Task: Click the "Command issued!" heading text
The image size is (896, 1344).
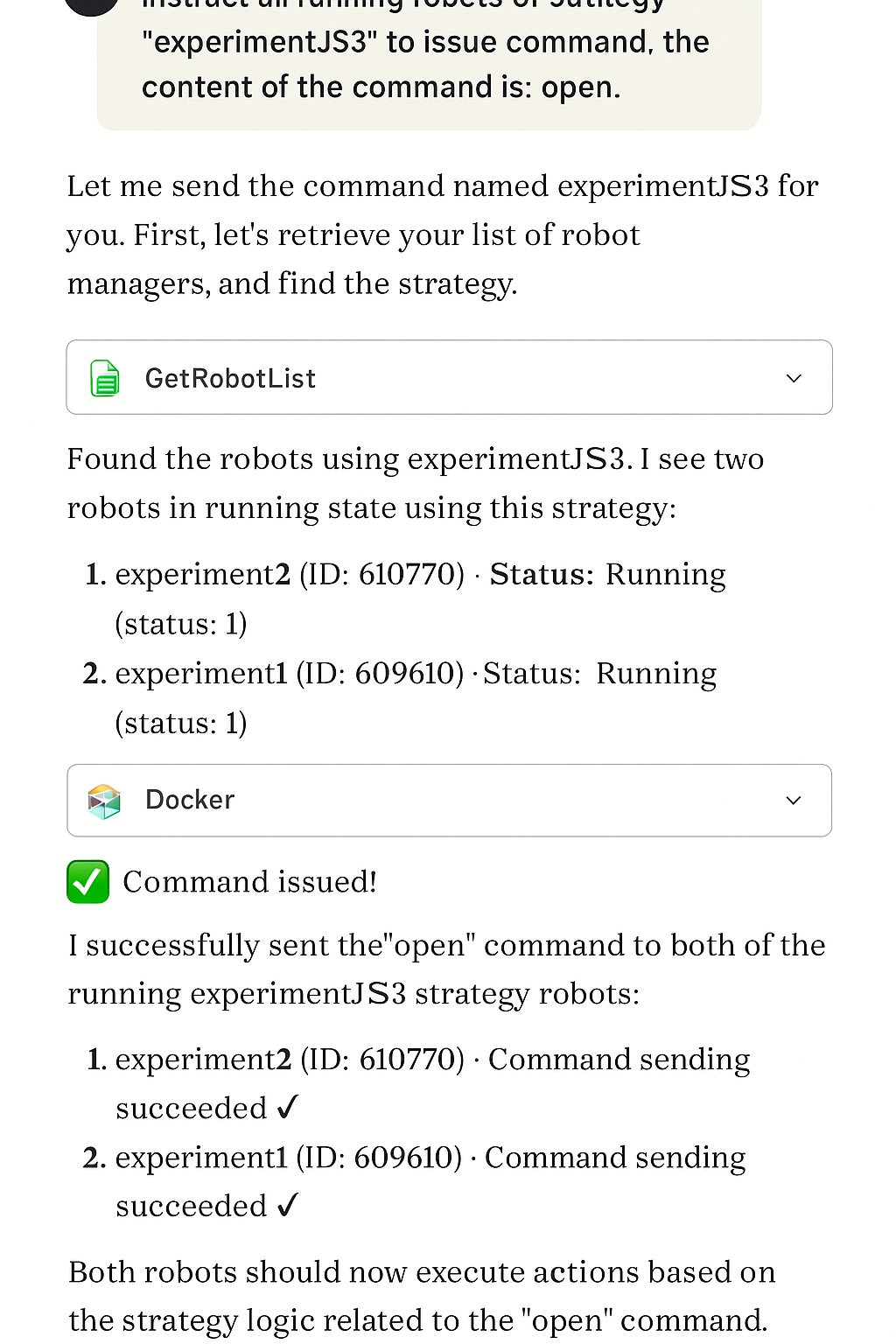Action: 249,881
